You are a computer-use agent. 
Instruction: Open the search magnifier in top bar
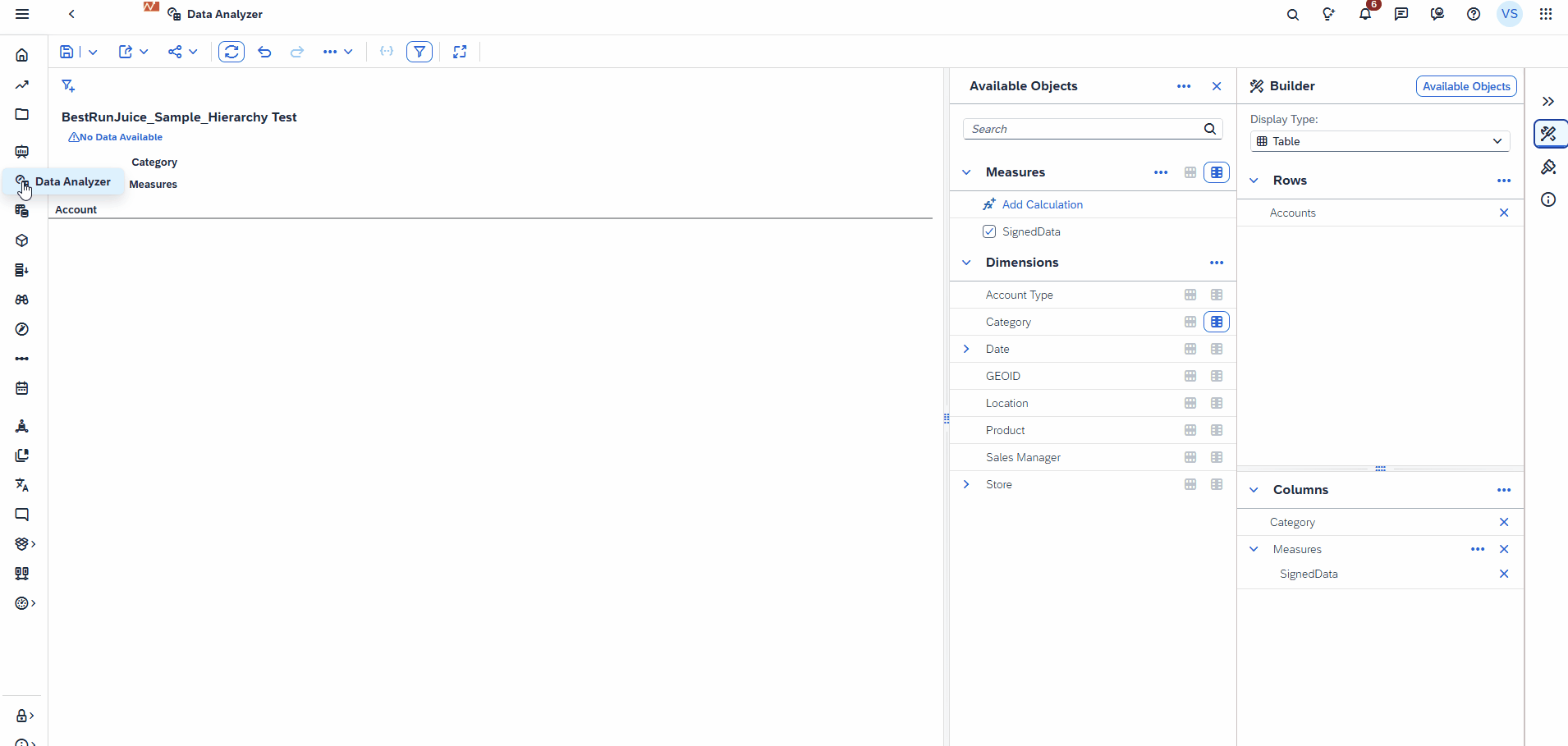pyautogui.click(x=1292, y=14)
